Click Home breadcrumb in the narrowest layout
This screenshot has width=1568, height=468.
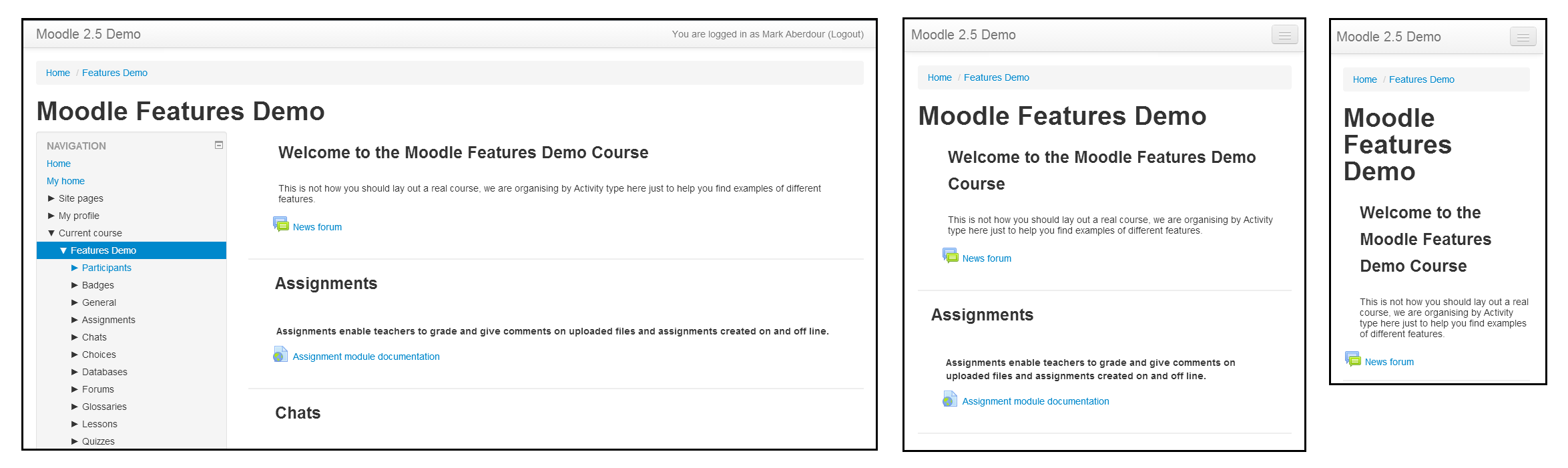pyautogui.click(x=1364, y=79)
